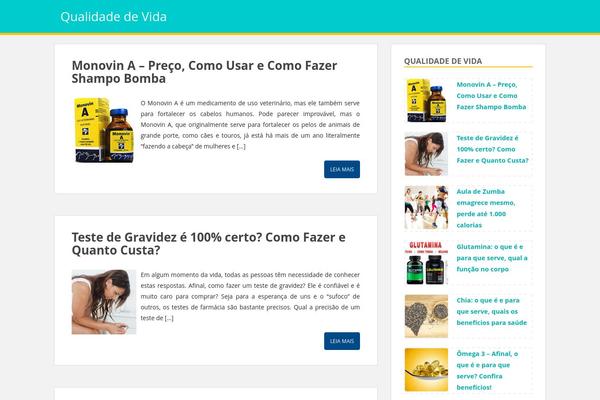This screenshot has width=600, height=400.
Task: Open the Monovin A article headline
Action: tap(204, 72)
